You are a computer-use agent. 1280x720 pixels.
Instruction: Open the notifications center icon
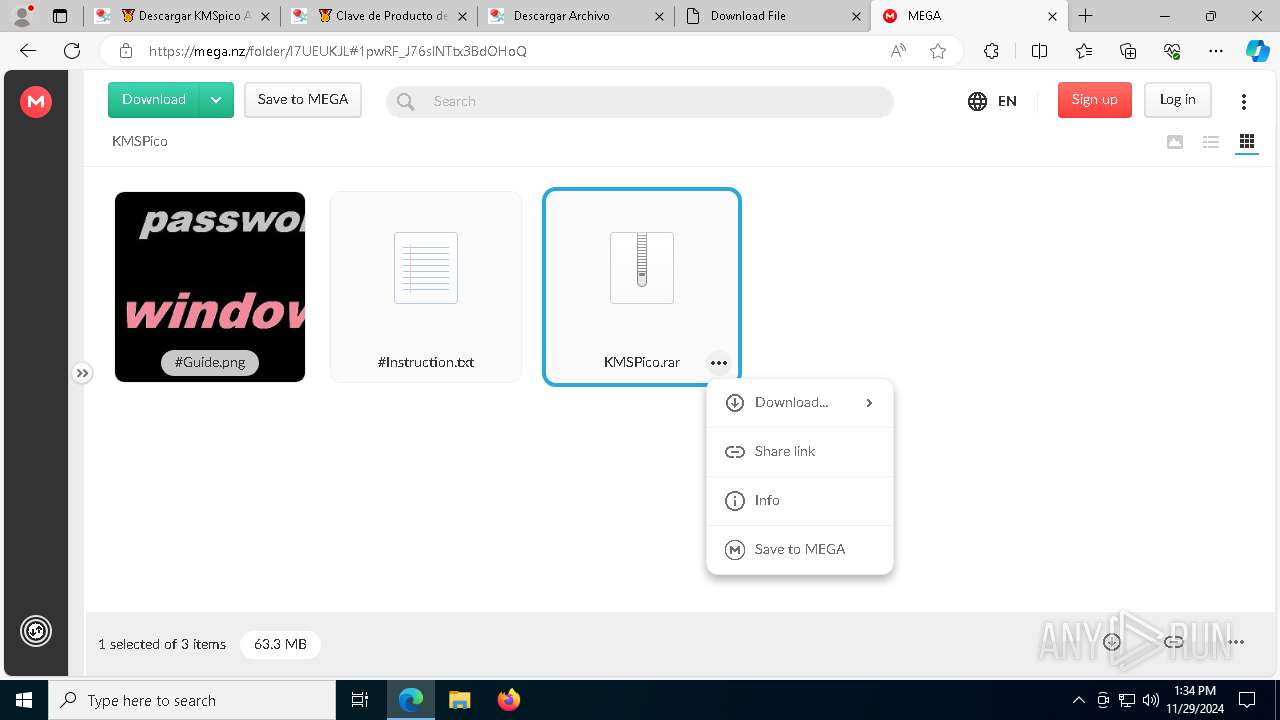[1247, 700]
